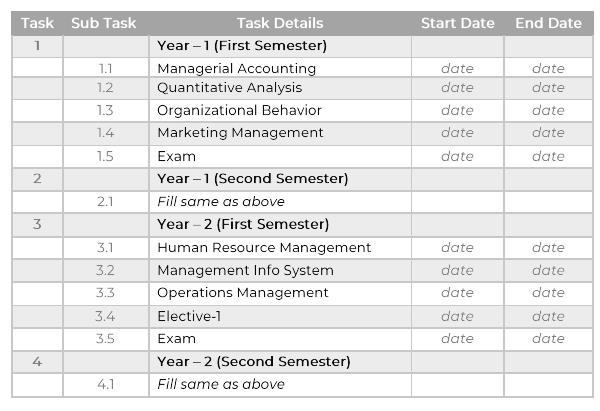
Task: Click the End Date column header
Action: coord(548,23)
